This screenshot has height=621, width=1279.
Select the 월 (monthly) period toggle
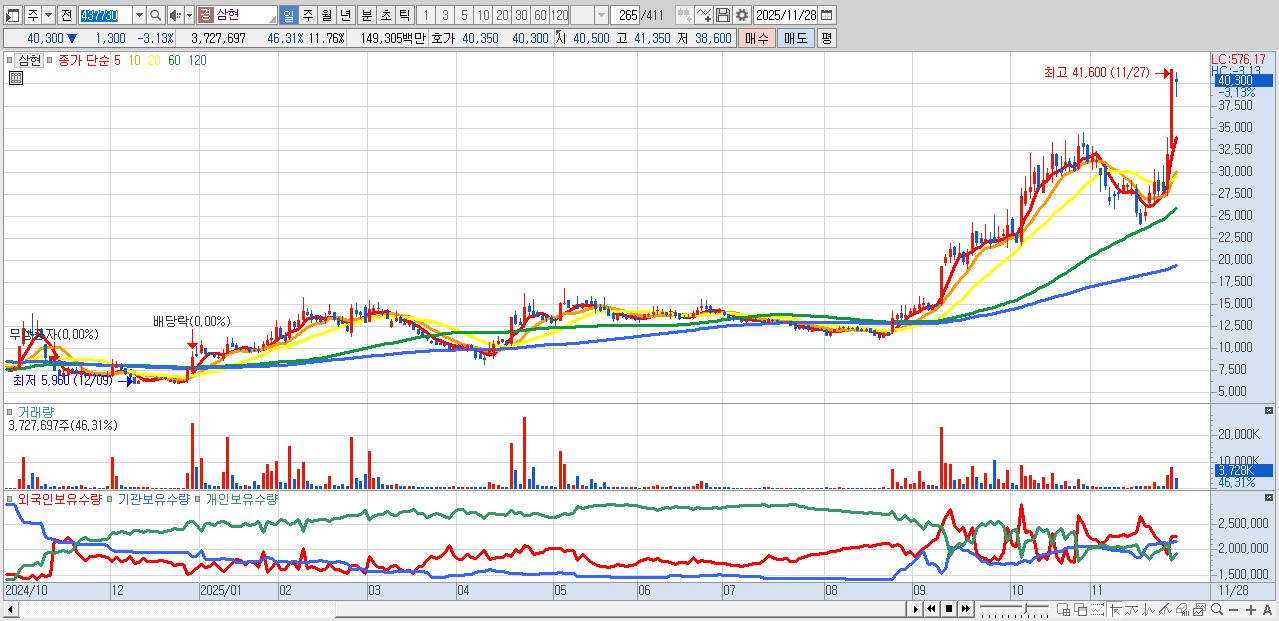(x=326, y=15)
